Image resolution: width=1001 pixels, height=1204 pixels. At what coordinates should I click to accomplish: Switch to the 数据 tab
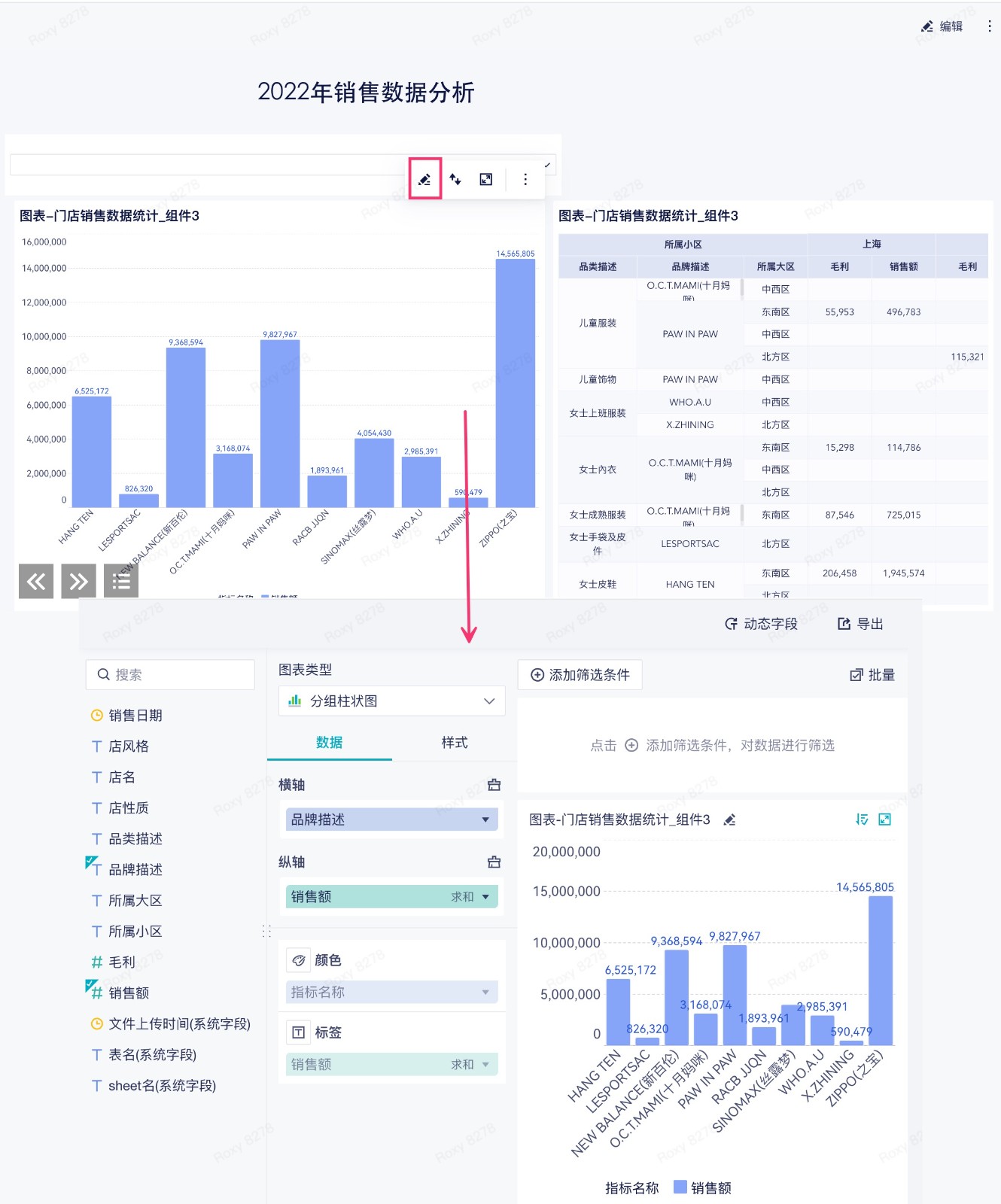pyautogui.click(x=330, y=743)
